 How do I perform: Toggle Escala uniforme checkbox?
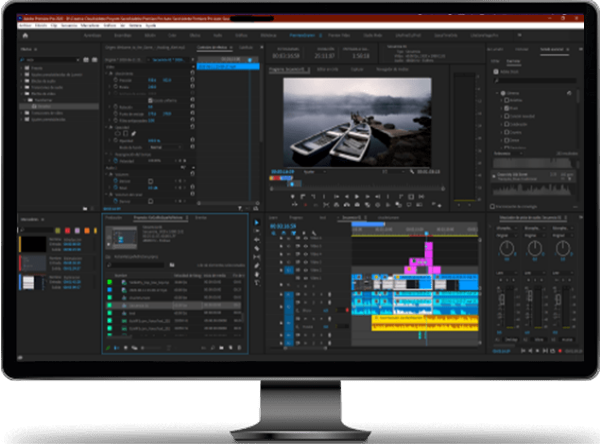[x=150, y=100]
